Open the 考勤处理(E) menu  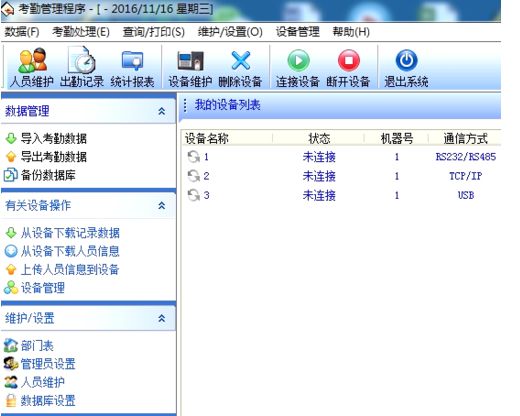81,32
